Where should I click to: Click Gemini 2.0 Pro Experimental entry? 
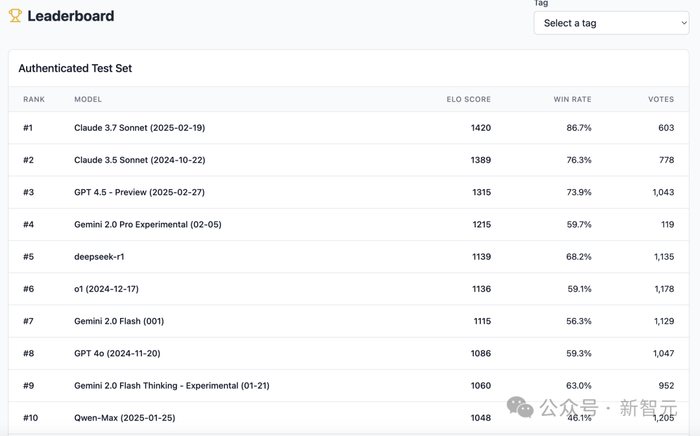(x=147, y=225)
